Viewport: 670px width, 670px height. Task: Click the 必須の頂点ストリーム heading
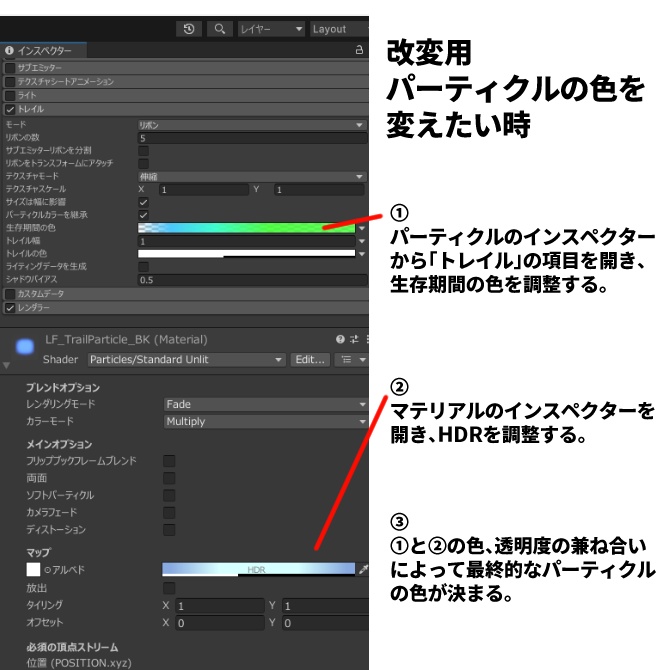click(72, 647)
